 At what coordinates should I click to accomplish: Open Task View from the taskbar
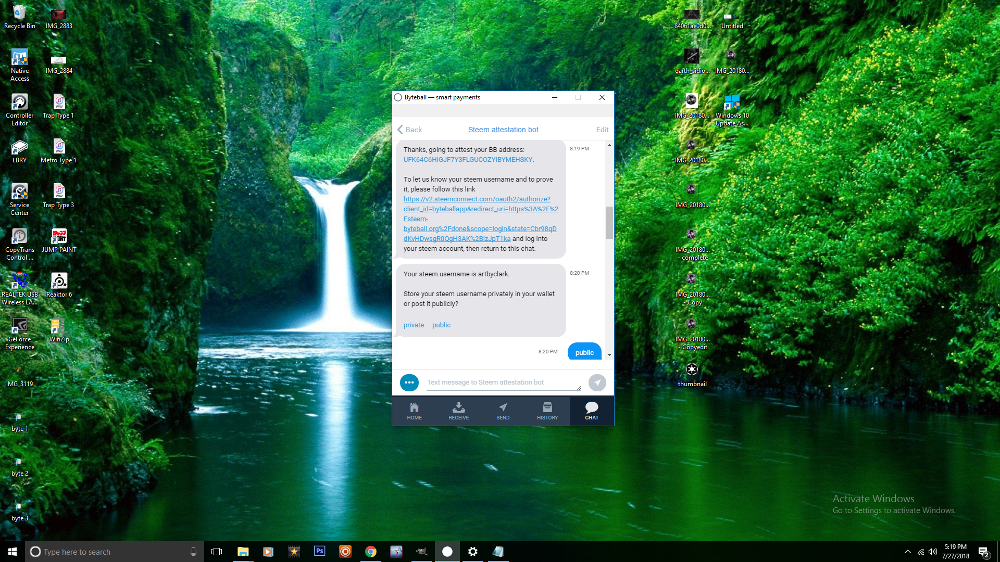tap(217, 551)
